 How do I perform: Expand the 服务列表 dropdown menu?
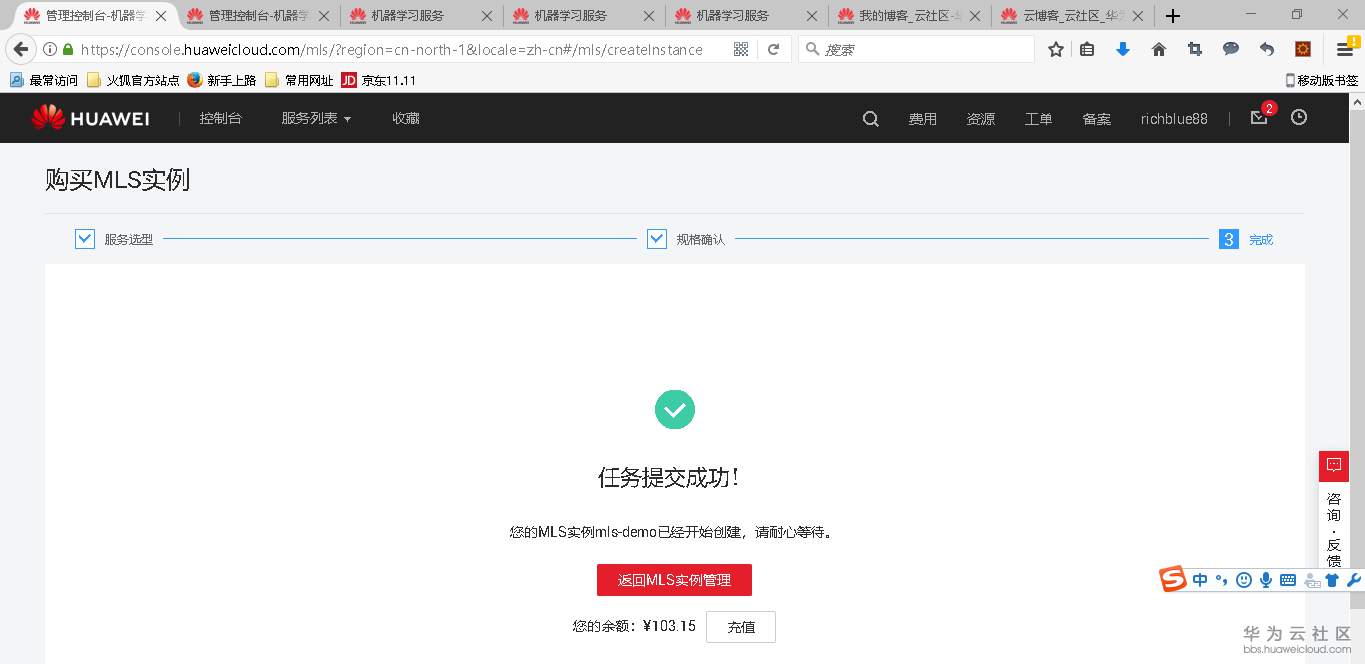(x=314, y=118)
